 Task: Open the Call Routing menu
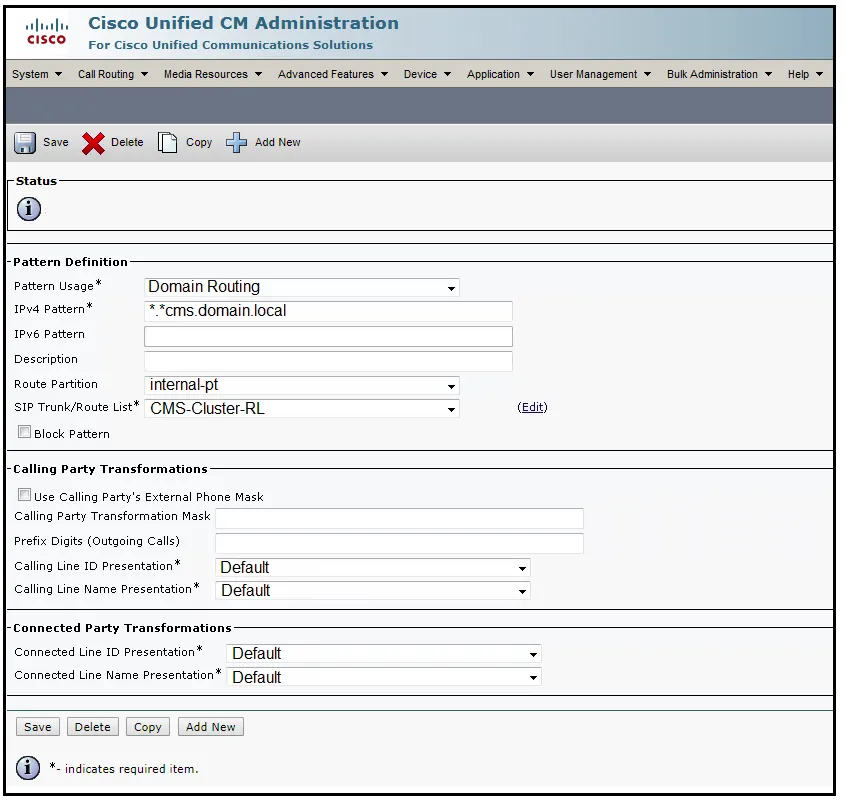(113, 74)
